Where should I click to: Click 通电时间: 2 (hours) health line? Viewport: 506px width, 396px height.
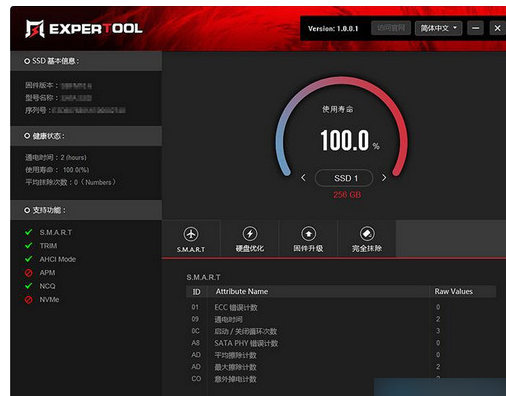[56, 157]
